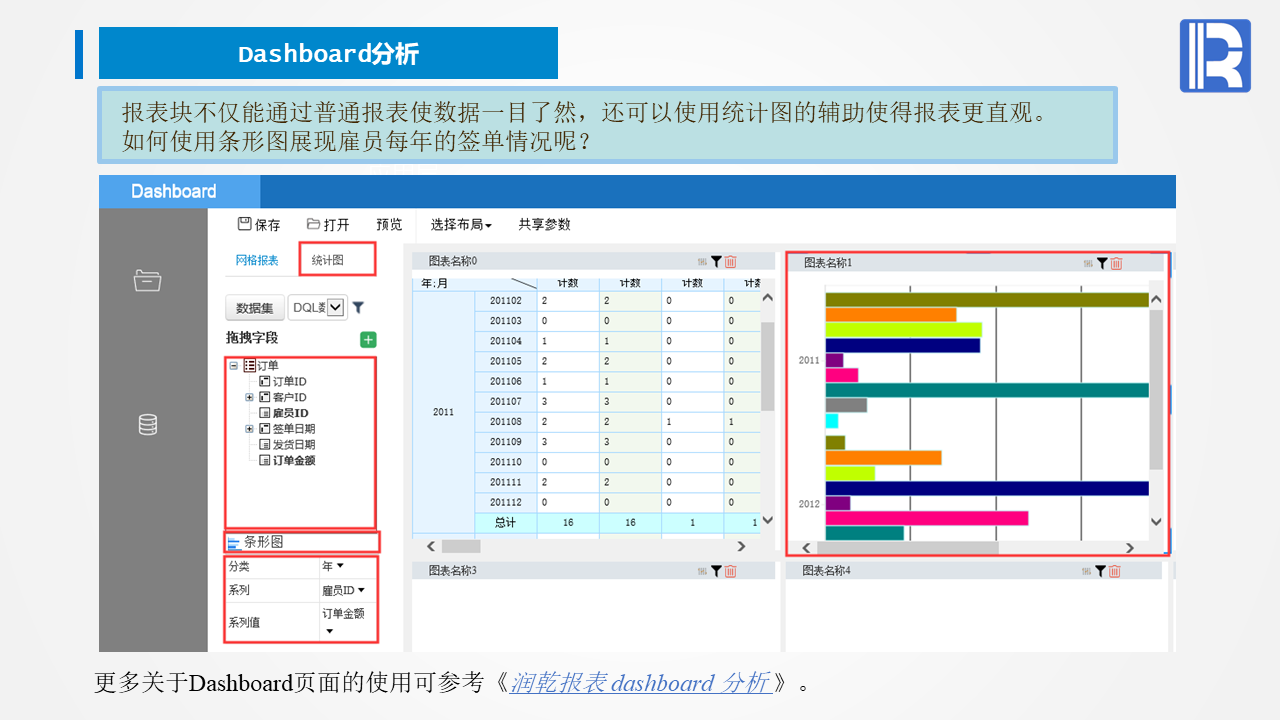Open the 润乾报表 dashboard 分析 link
This screenshot has height=720, width=1280.
(640, 683)
